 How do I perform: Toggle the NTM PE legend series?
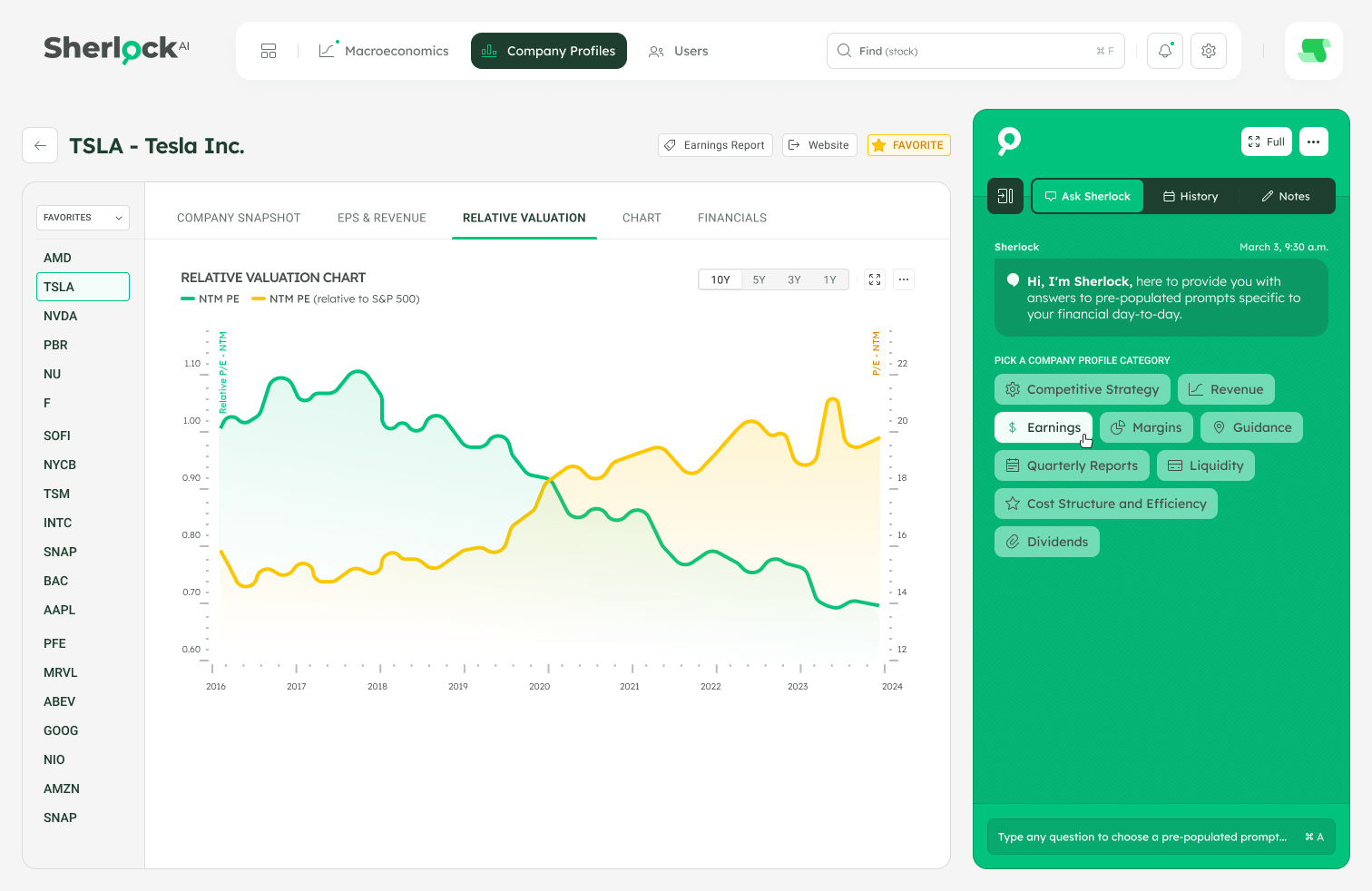pos(211,299)
